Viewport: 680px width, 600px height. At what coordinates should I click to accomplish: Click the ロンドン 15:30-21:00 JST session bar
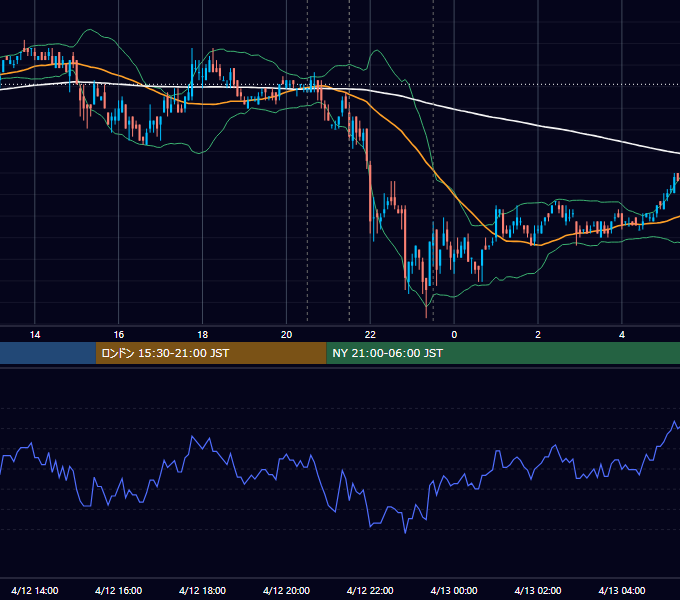211,353
